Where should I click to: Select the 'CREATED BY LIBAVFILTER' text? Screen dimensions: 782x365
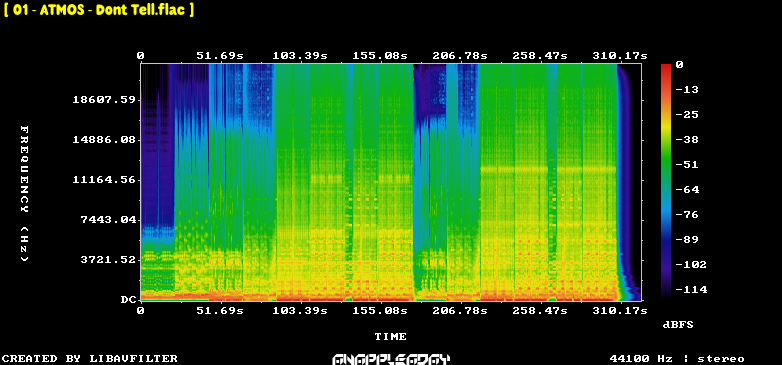(x=90, y=359)
